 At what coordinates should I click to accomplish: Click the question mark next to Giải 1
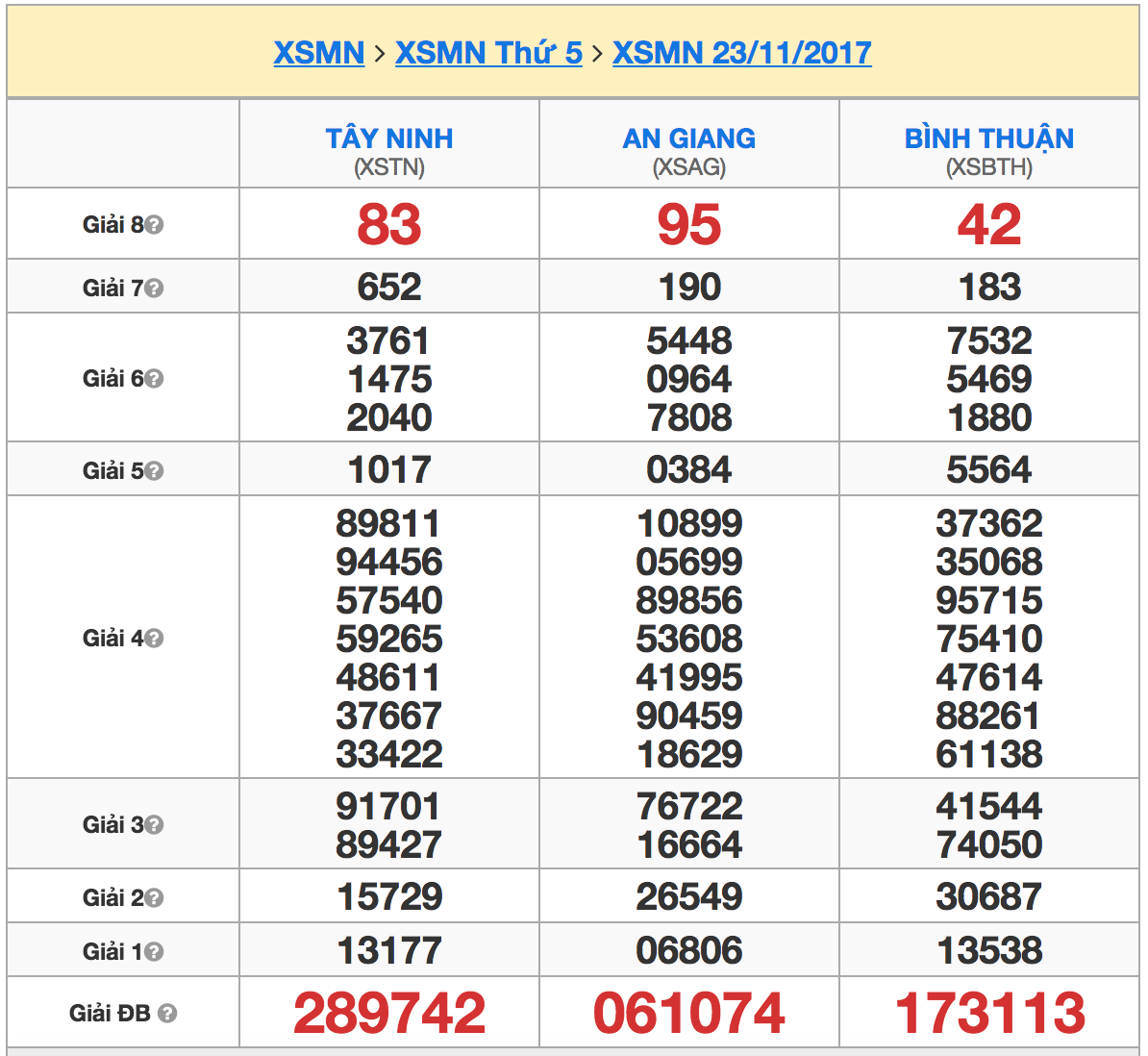pos(154,952)
